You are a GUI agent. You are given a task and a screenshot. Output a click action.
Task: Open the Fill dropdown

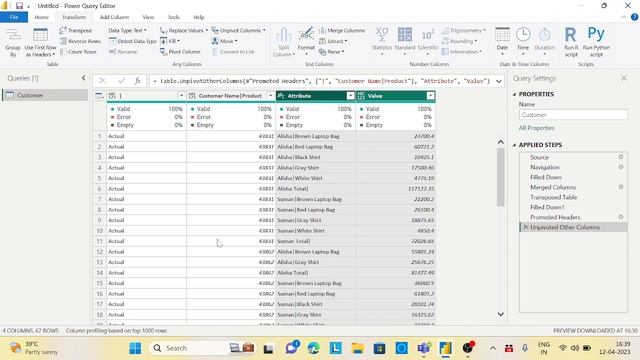pyautogui.click(x=170, y=41)
